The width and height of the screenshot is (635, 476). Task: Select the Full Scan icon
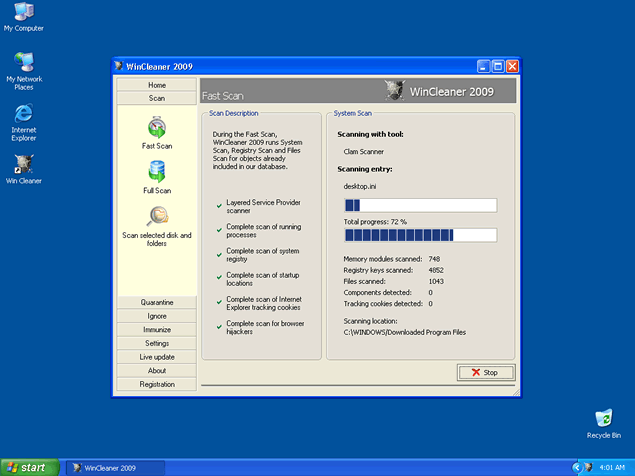point(157,172)
